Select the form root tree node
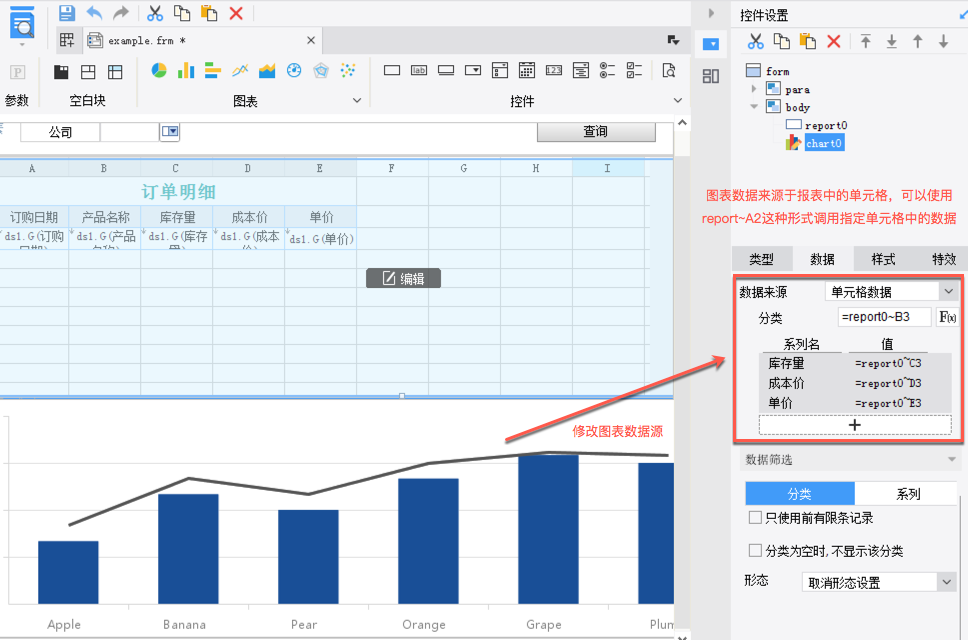This screenshot has width=968, height=640. (777, 71)
